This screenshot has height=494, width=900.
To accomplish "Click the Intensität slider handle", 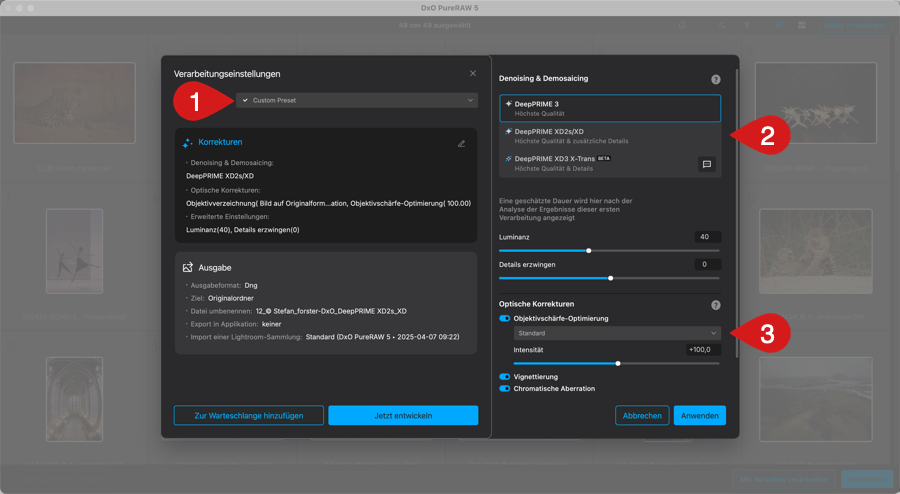I will pyautogui.click(x=618, y=364).
